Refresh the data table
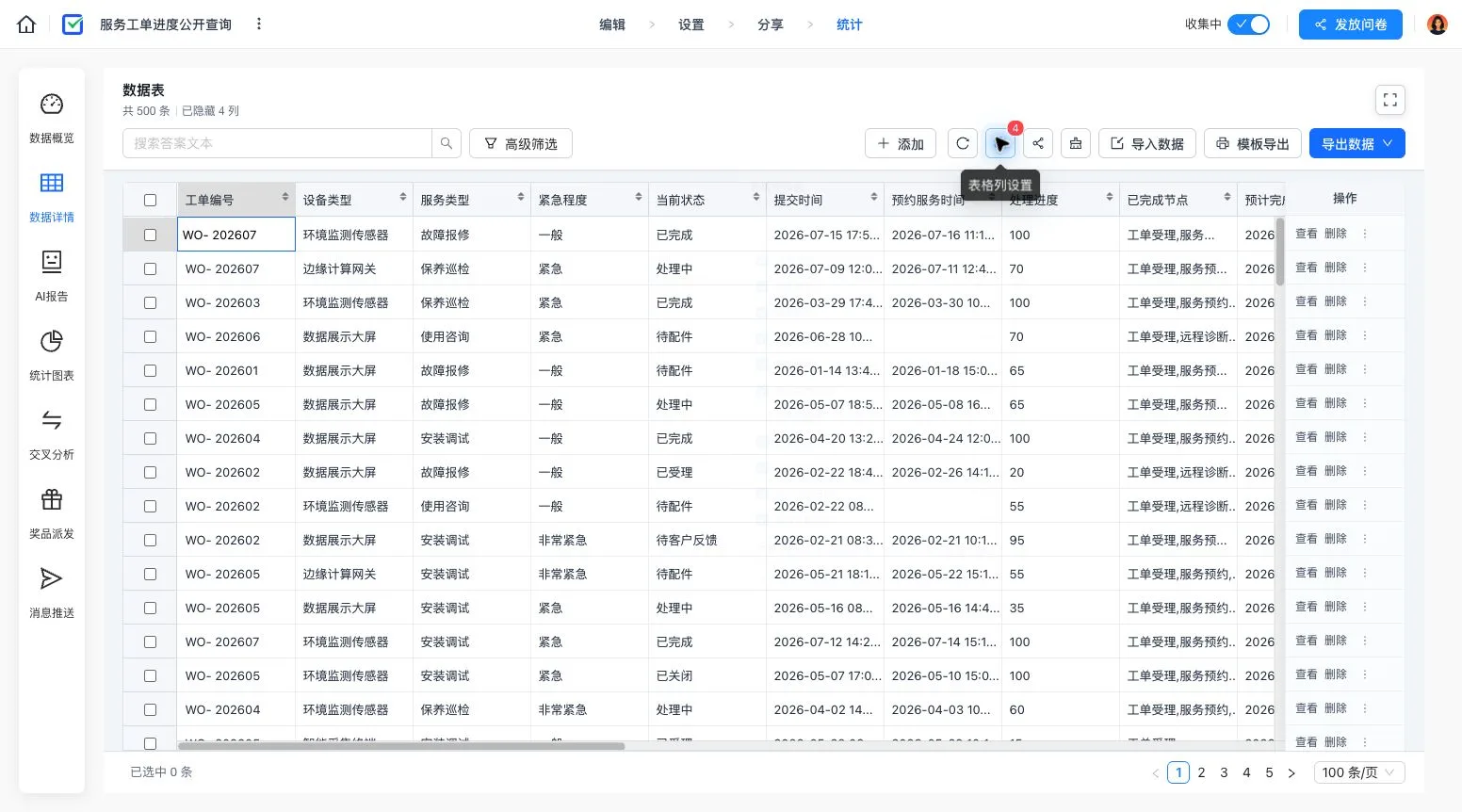 (963, 143)
